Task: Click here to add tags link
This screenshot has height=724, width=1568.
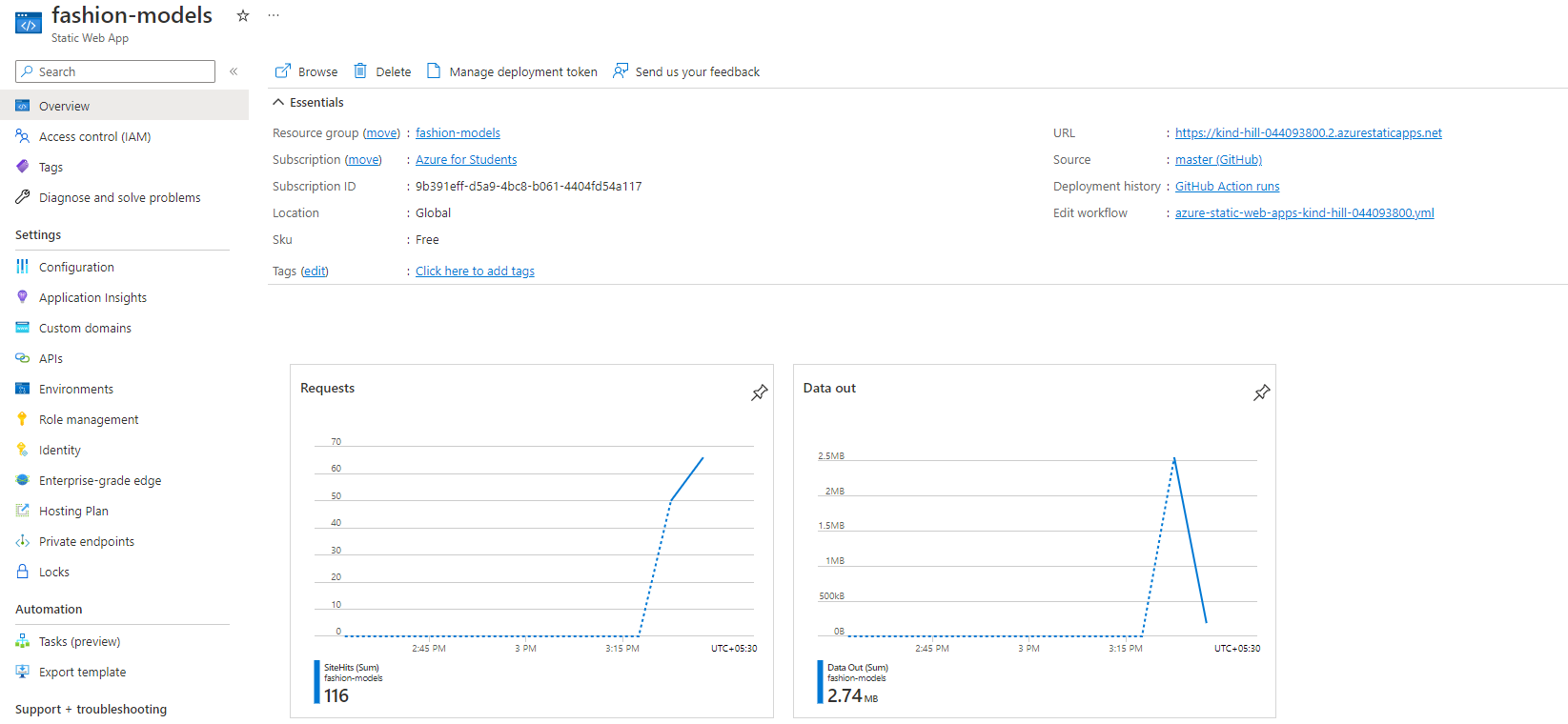Action: coord(475,271)
